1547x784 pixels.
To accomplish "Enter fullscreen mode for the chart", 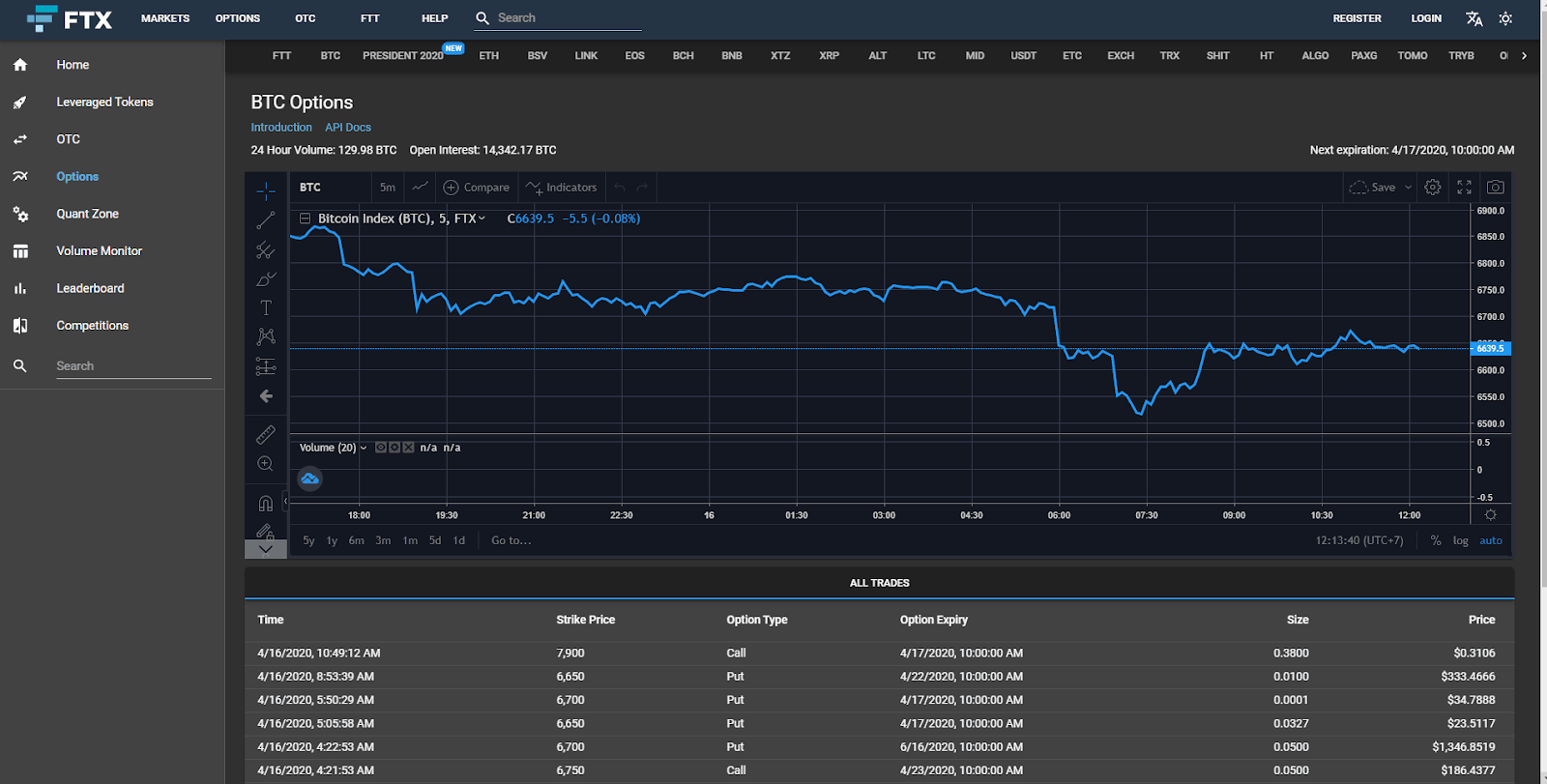I will click(x=1464, y=188).
